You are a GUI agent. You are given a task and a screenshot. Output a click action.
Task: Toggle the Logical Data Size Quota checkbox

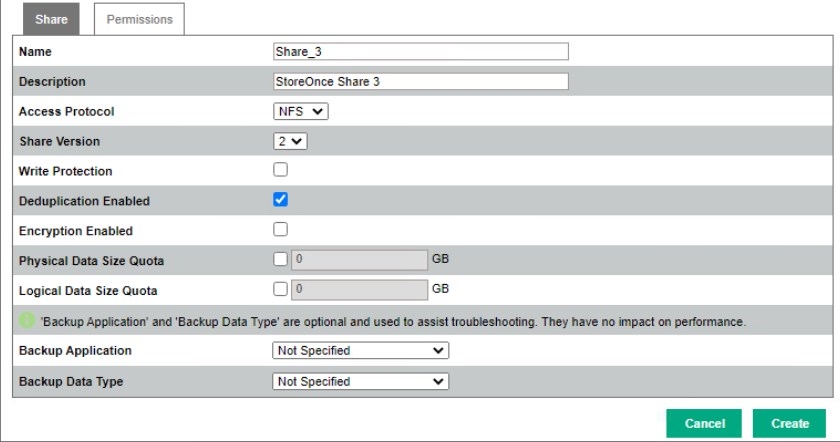(x=281, y=290)
